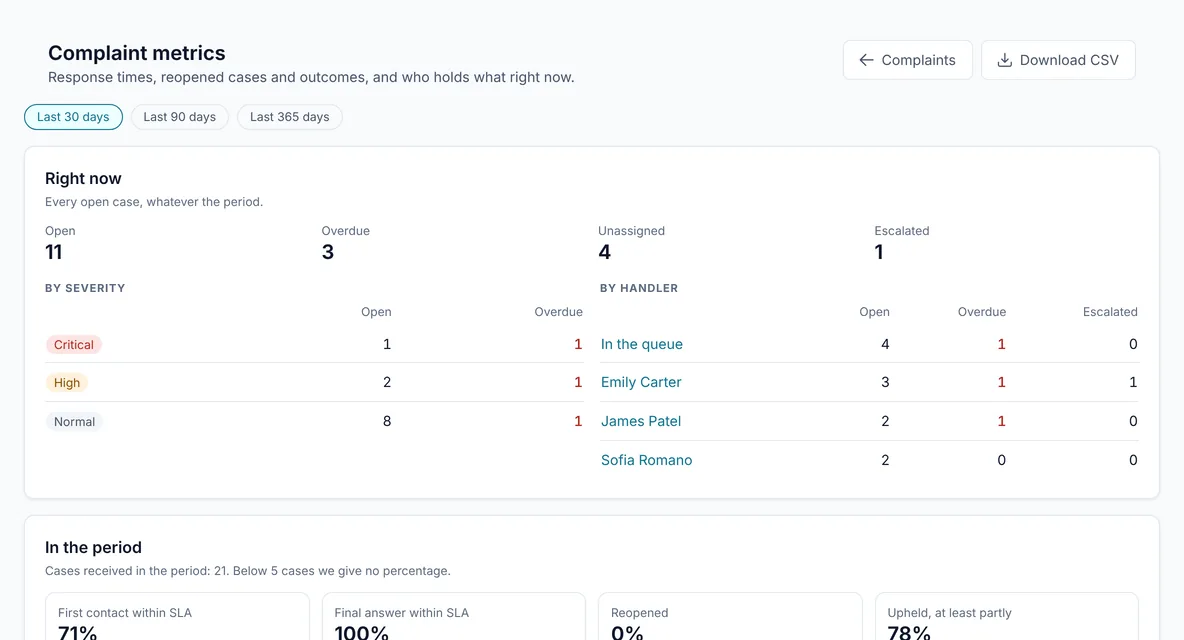Select the Last 30 days filter
The width and height of the screenshot is (1184, 640).
(73, 117)
